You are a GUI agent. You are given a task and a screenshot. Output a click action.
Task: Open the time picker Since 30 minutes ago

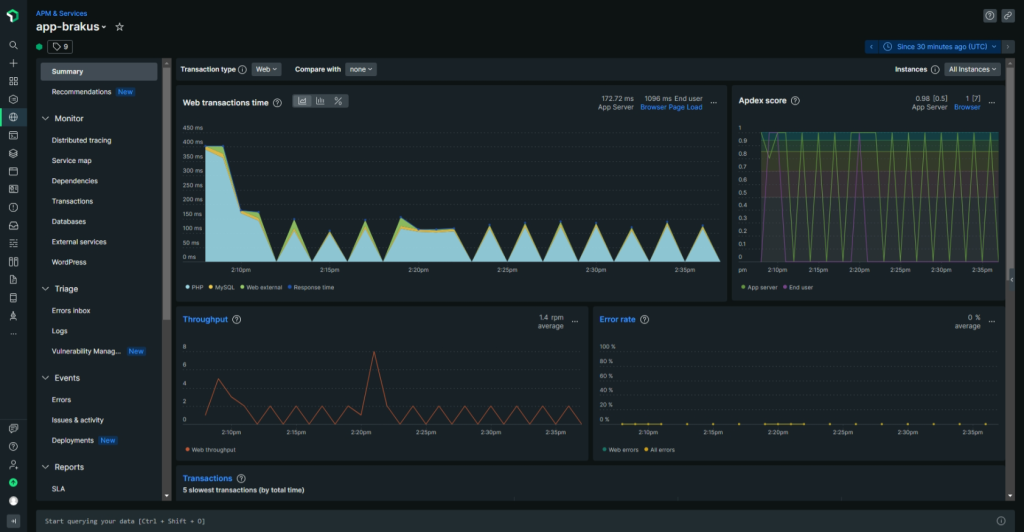click(940, 46)
